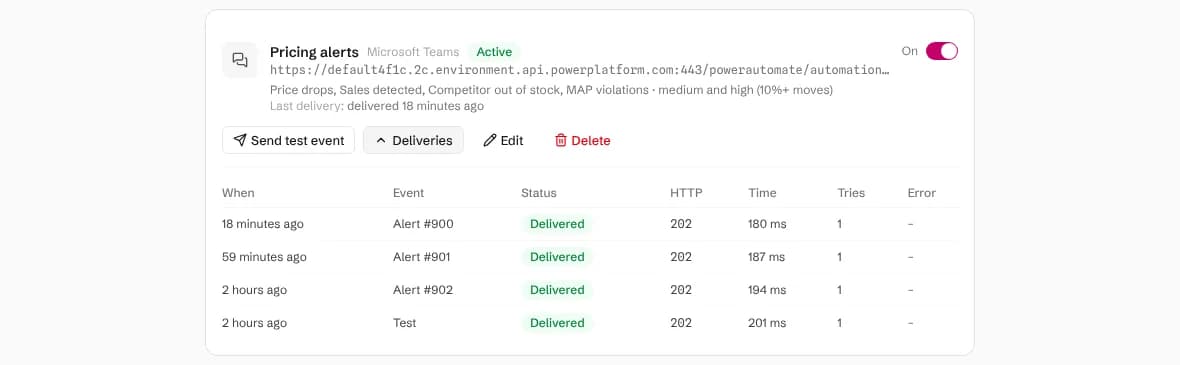Click the chat bubbles channel icon

[240, 59]
